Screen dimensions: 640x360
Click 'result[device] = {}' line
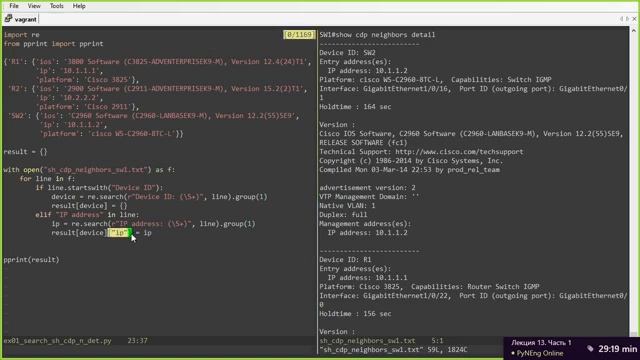89,205
